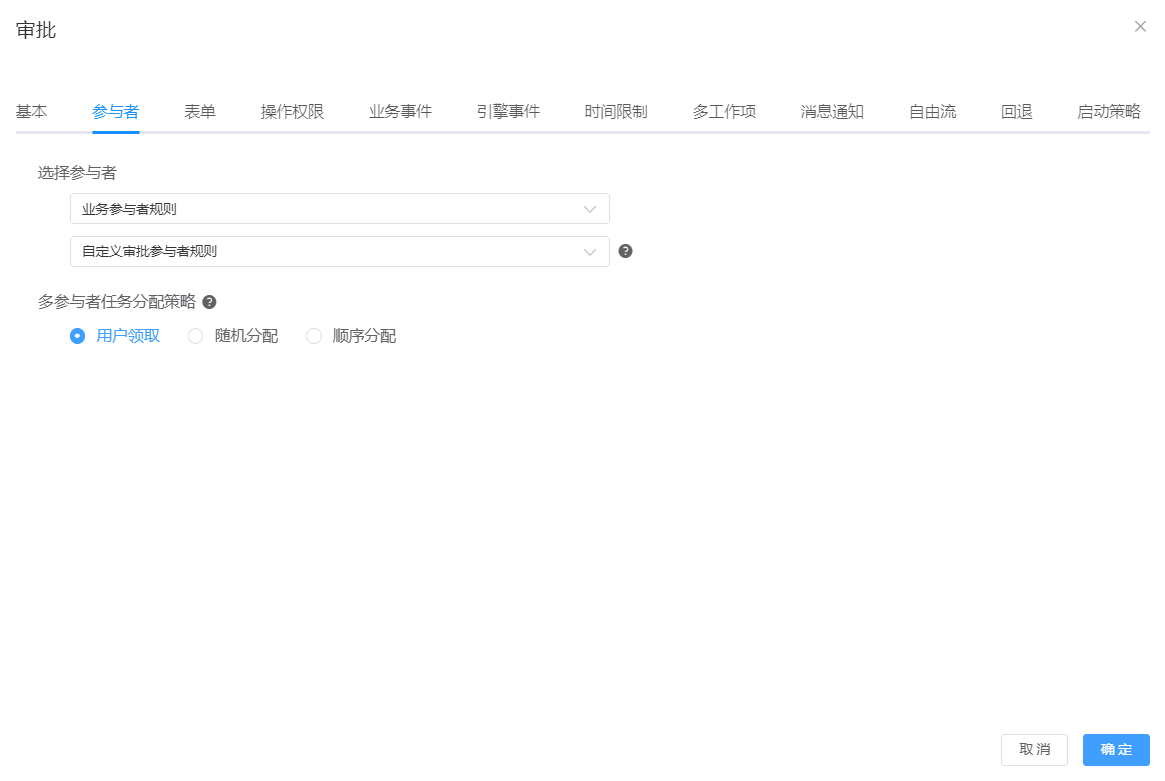Switch to the 基本 tab
Image resolution: width=1165 pixels, height=781 pixels.
point(31,112)
